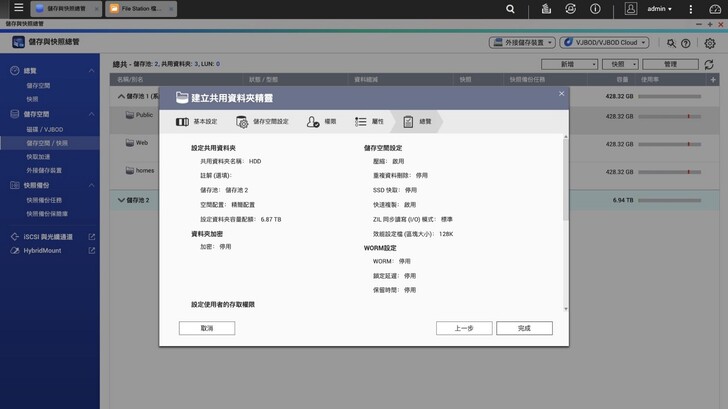Open the main hamburger menu

click(19, 7)
